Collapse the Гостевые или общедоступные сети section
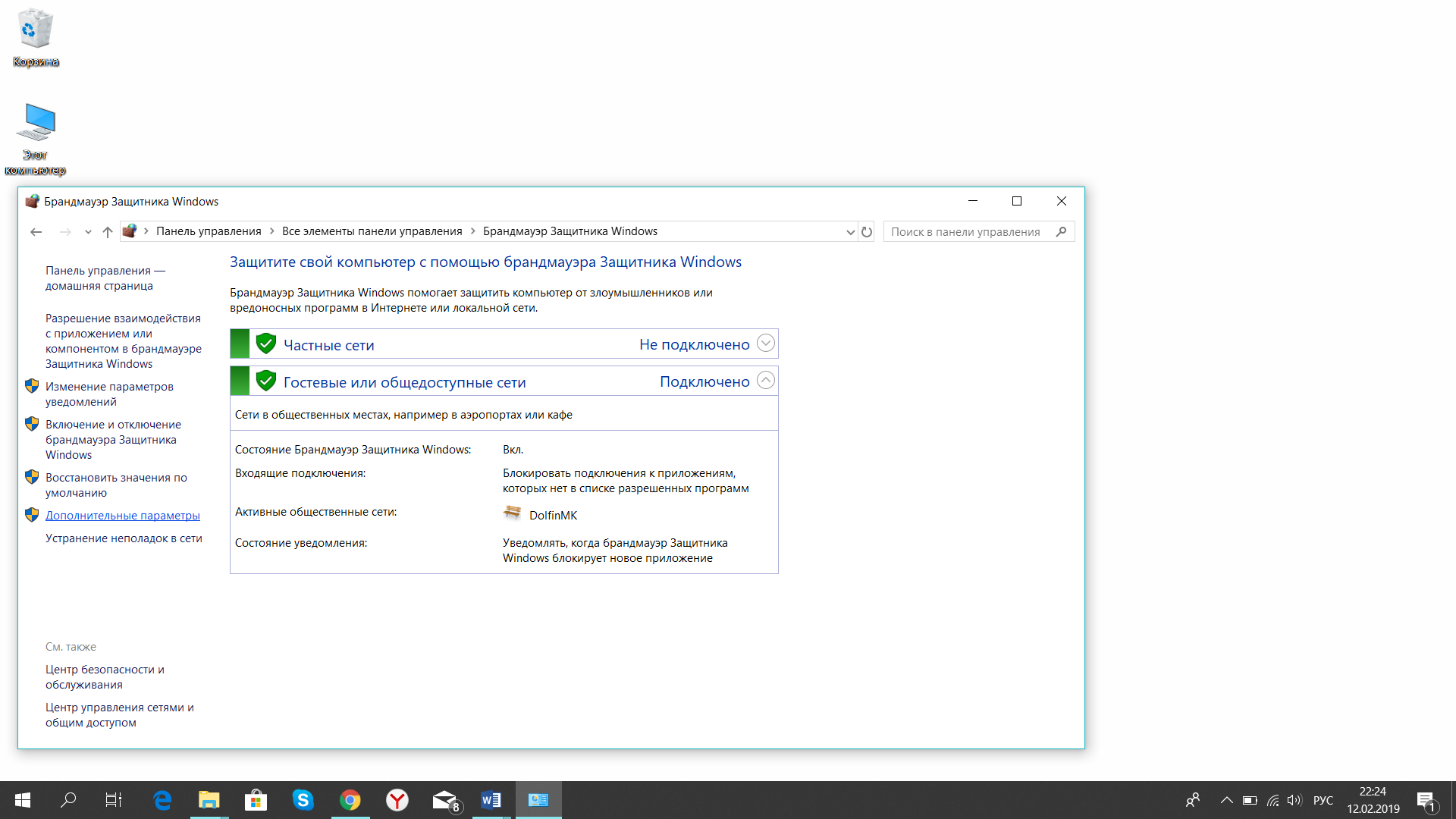 (766, 381)
